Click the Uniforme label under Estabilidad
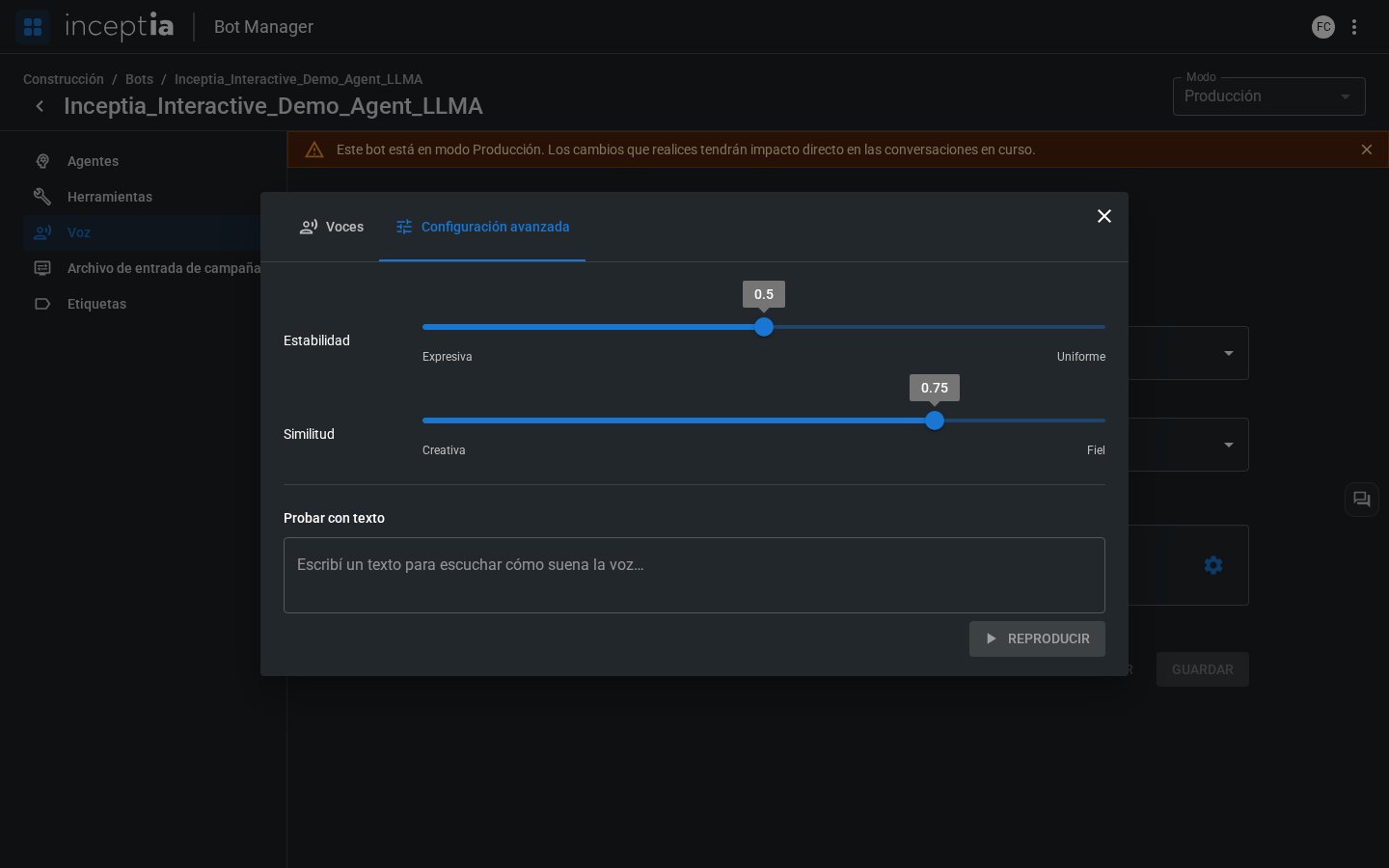 1081,357
